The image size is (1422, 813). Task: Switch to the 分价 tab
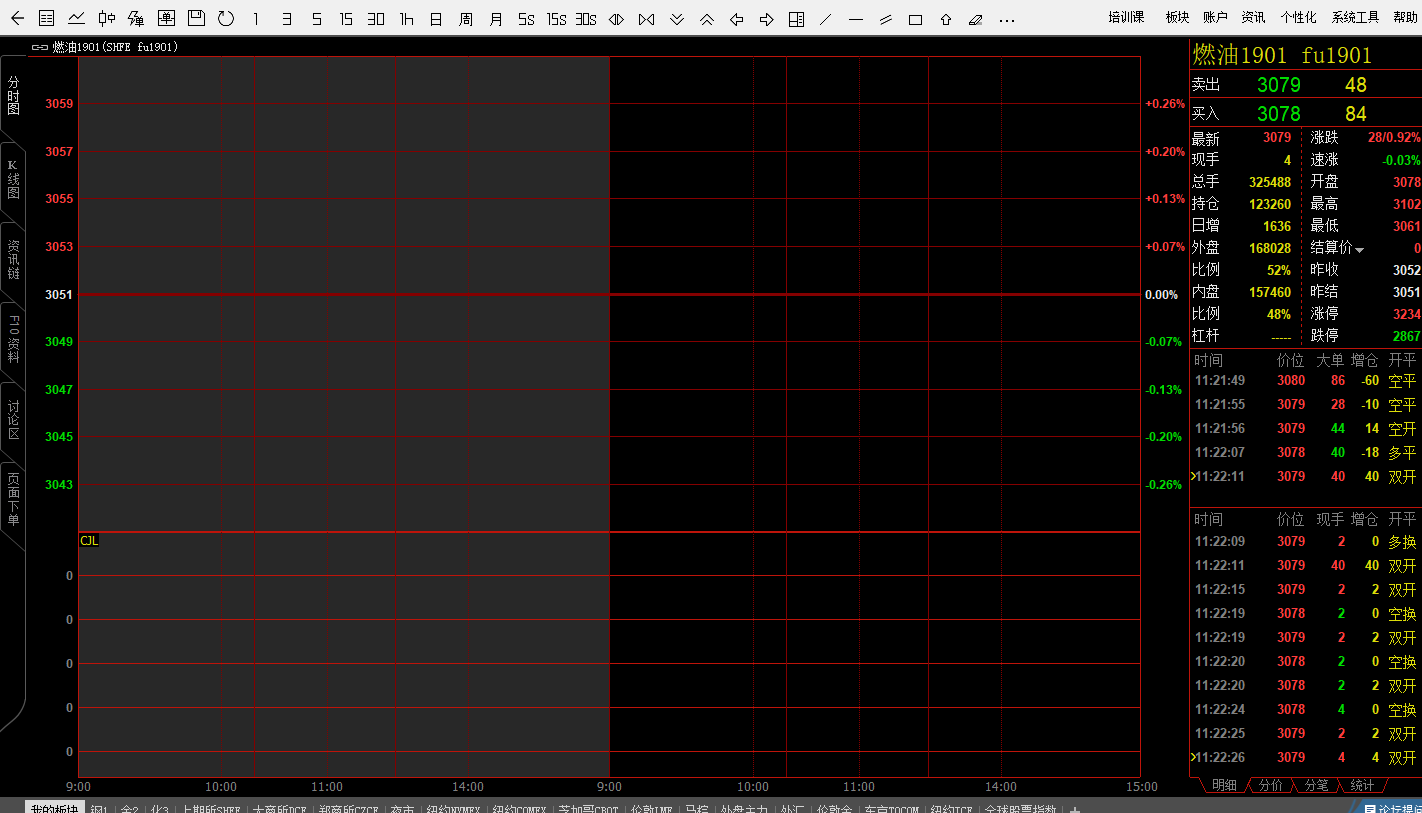pos(1270,786)
